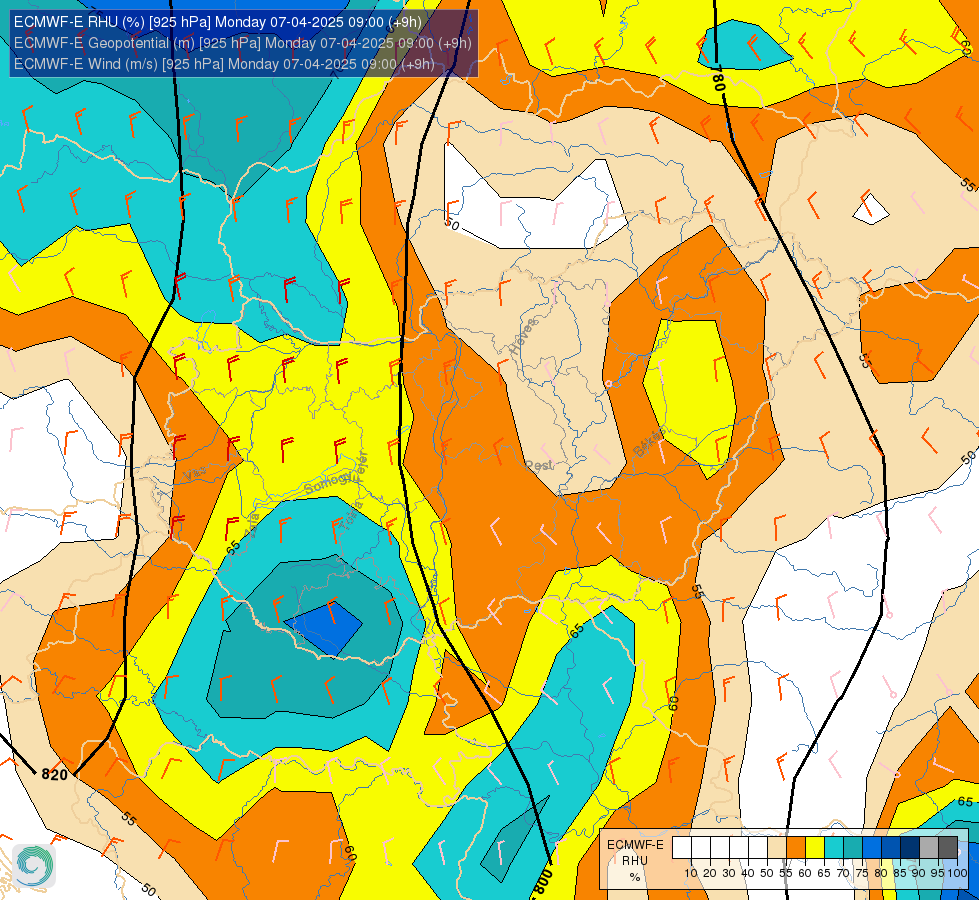Viewport: 979px width, 900px height.
Task: Click the '820' geopotential contour label
Action: click(54, 774)
